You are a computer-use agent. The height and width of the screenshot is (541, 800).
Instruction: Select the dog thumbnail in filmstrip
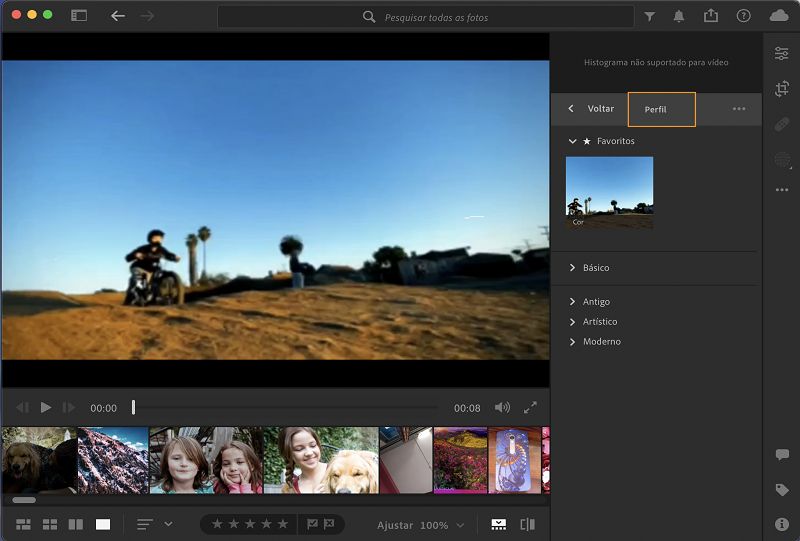39,460
